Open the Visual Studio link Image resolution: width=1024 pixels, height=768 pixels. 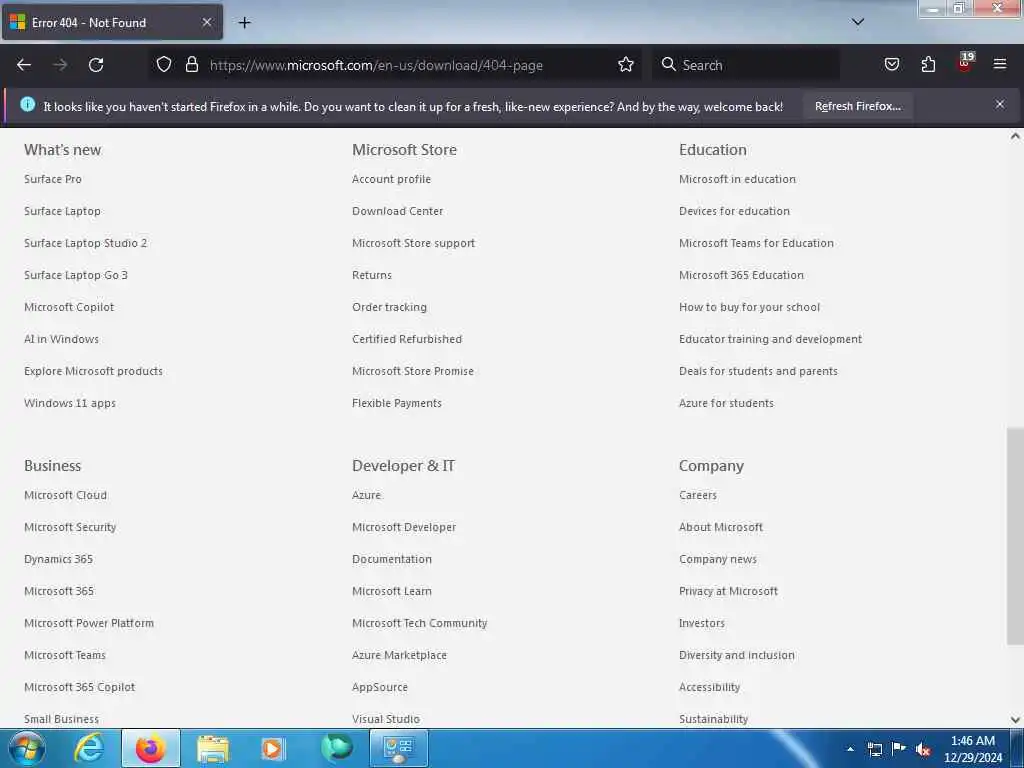point(386,719)
